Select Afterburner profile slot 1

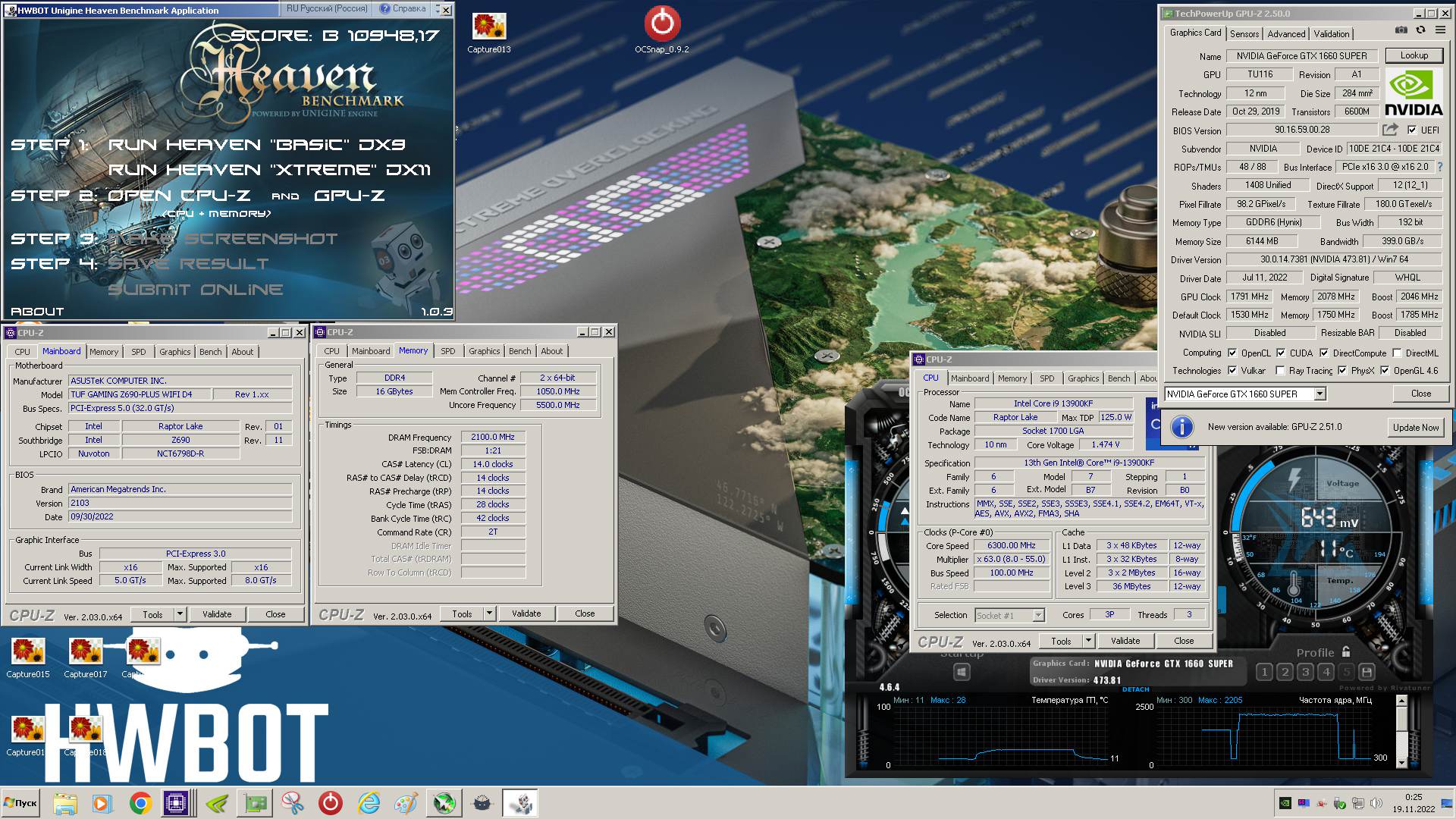point(1263,672)
